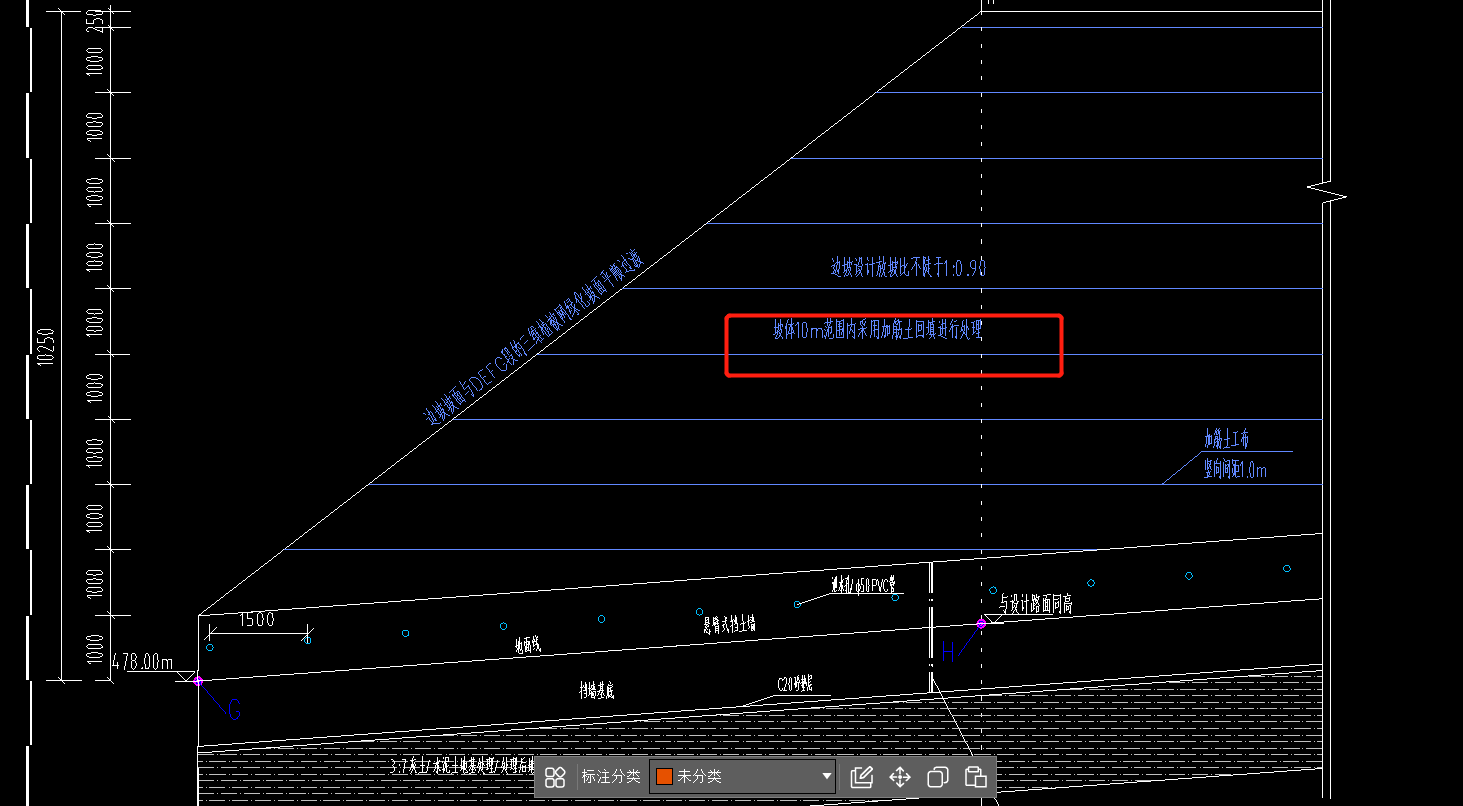Viewport: 1463px width, 806px height.
Task: Click the φ50PVC管 drain hole label
Action: (x=864, y=583)
